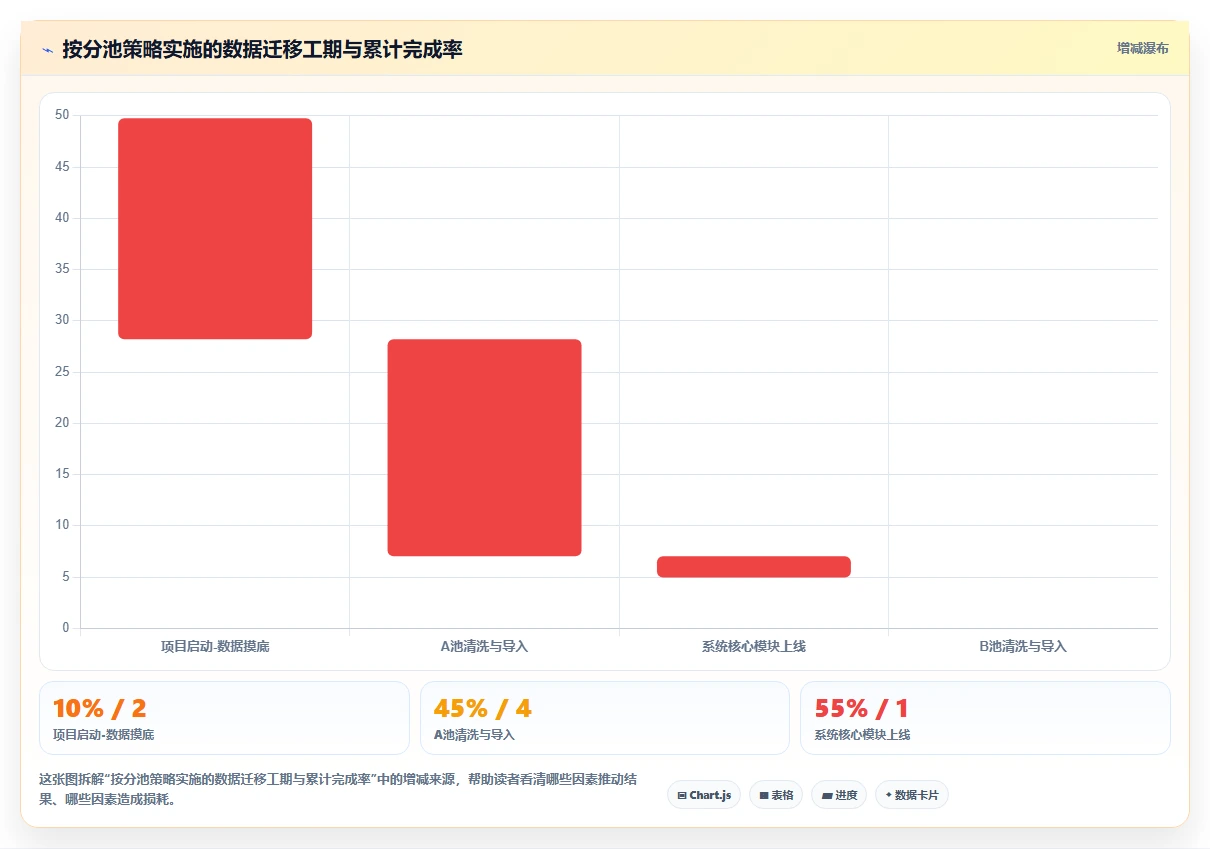The image size is (1210, 849).
Task: Select the 进度 tag chip
Action: [839, 795]
